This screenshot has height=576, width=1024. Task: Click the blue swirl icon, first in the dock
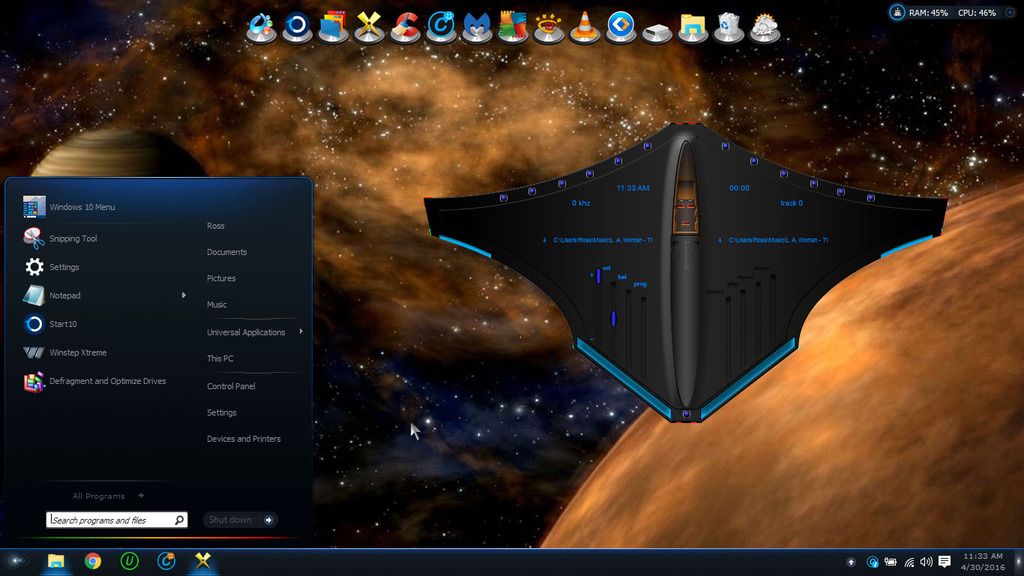click(x=261, y=27)
